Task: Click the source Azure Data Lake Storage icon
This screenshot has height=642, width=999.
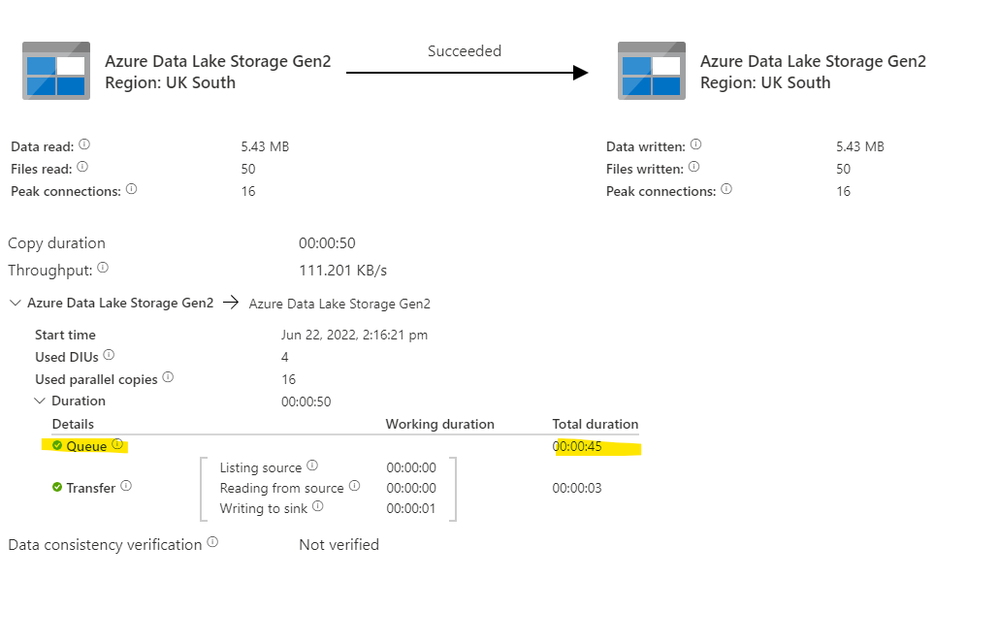Action: 56,71
